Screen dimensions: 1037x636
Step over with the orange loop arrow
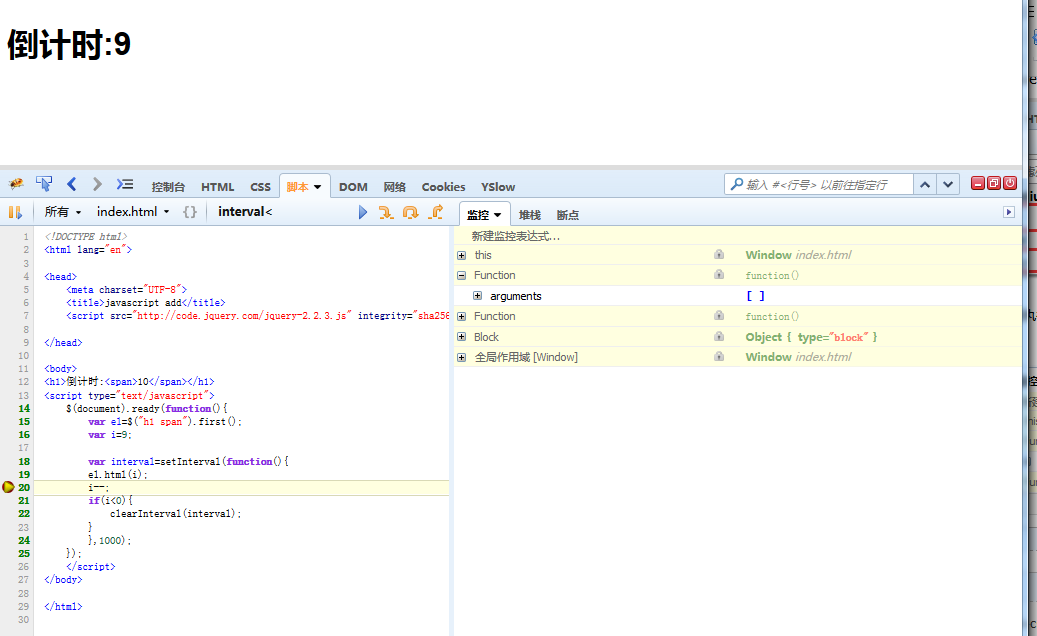tap(411, 212)
